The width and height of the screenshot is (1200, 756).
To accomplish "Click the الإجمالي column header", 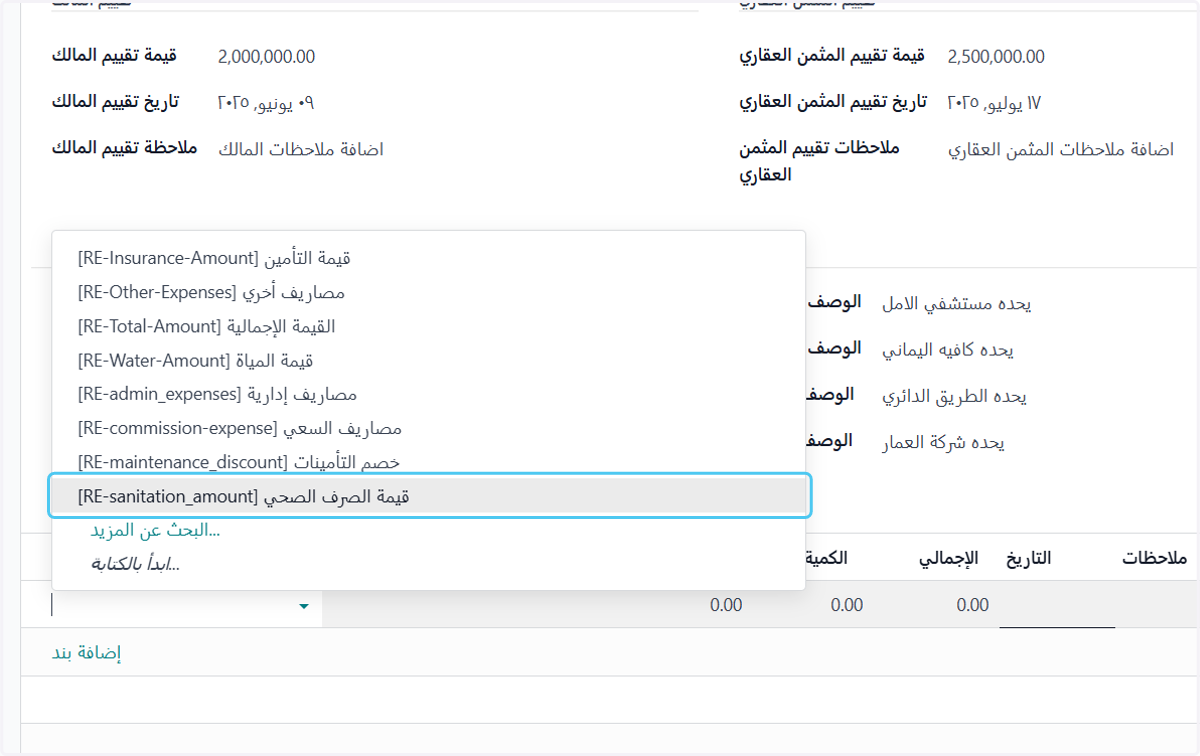I will [949, 558].
